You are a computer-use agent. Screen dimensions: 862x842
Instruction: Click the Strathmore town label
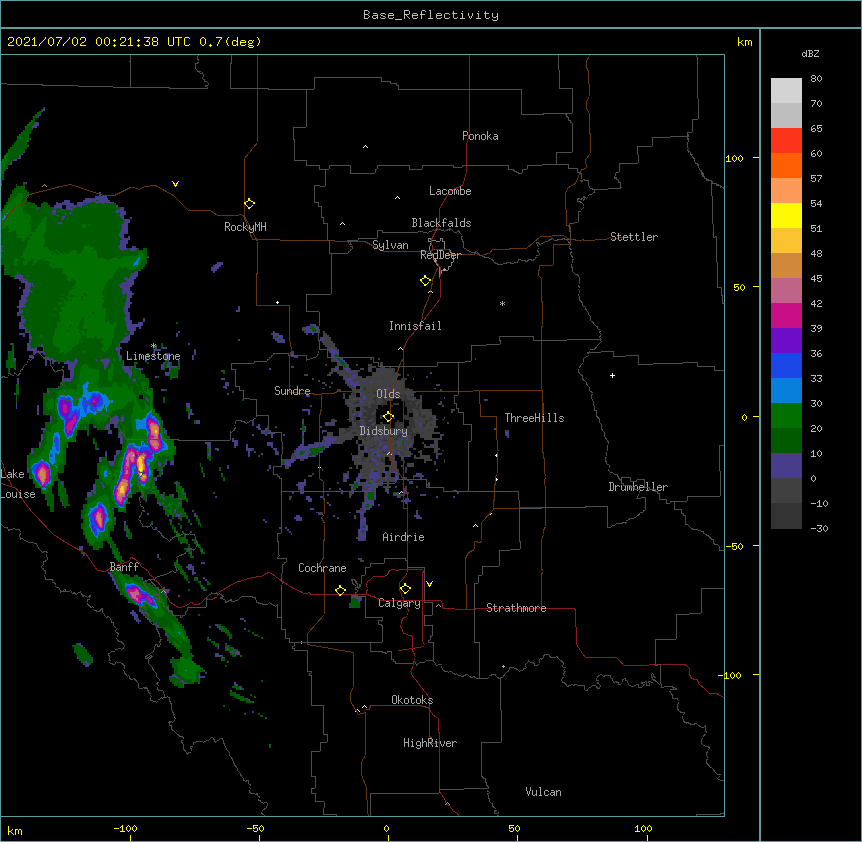[x=516, y=608]
